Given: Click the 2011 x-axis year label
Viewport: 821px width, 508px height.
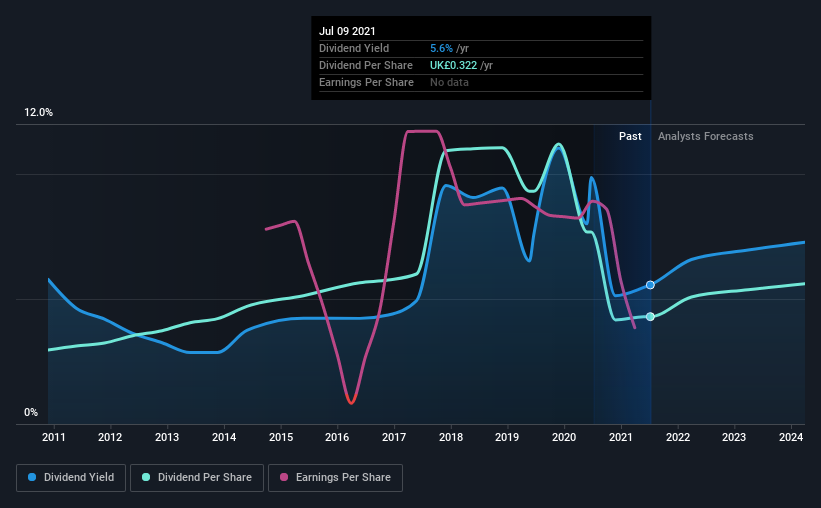Looking at the screenshot, I should 53,437.
